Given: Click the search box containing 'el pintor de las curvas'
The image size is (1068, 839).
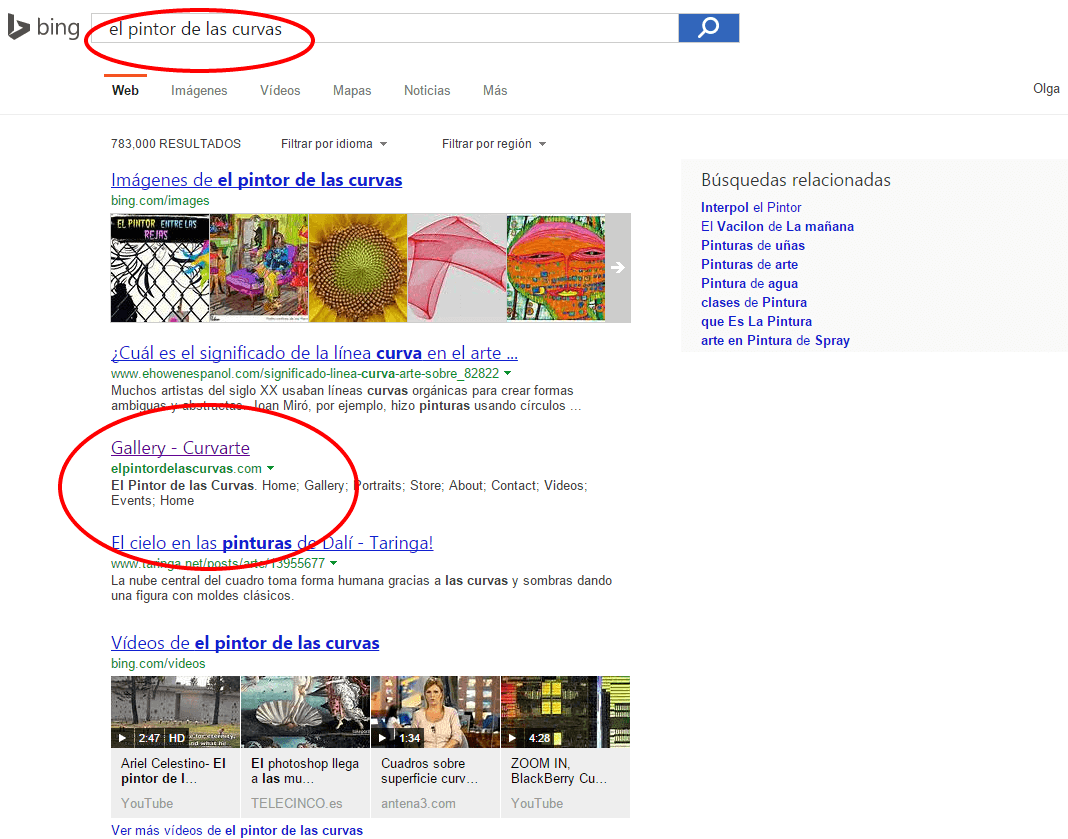Looking at the screenshot, I should click(x=385, y=28).
